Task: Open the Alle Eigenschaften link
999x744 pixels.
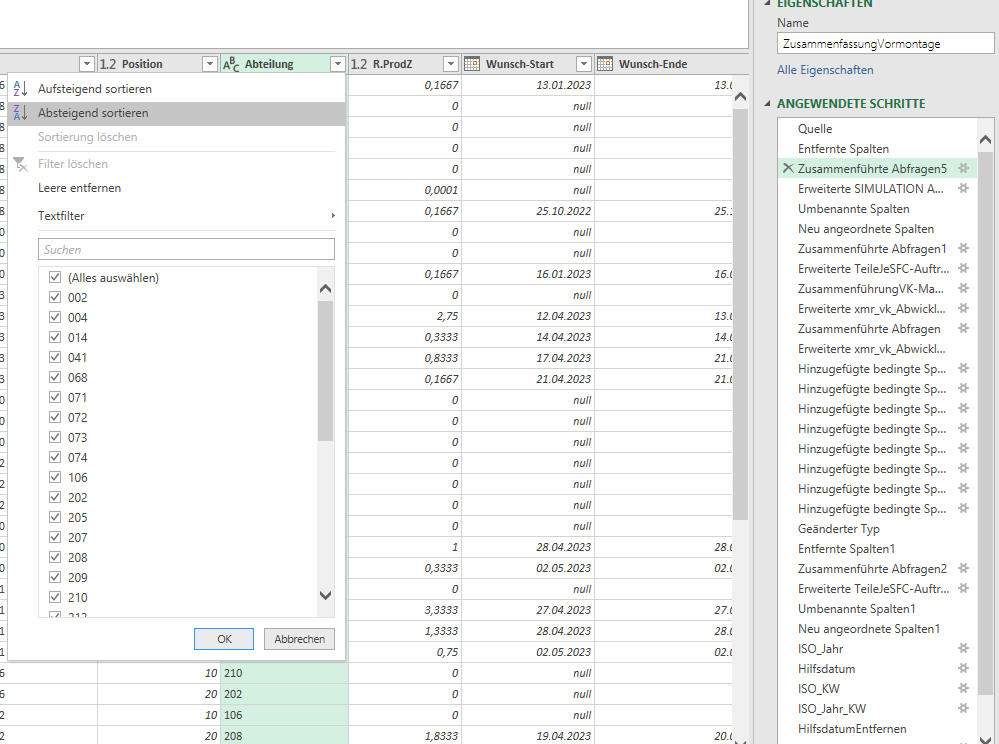Action: (825, 70)
